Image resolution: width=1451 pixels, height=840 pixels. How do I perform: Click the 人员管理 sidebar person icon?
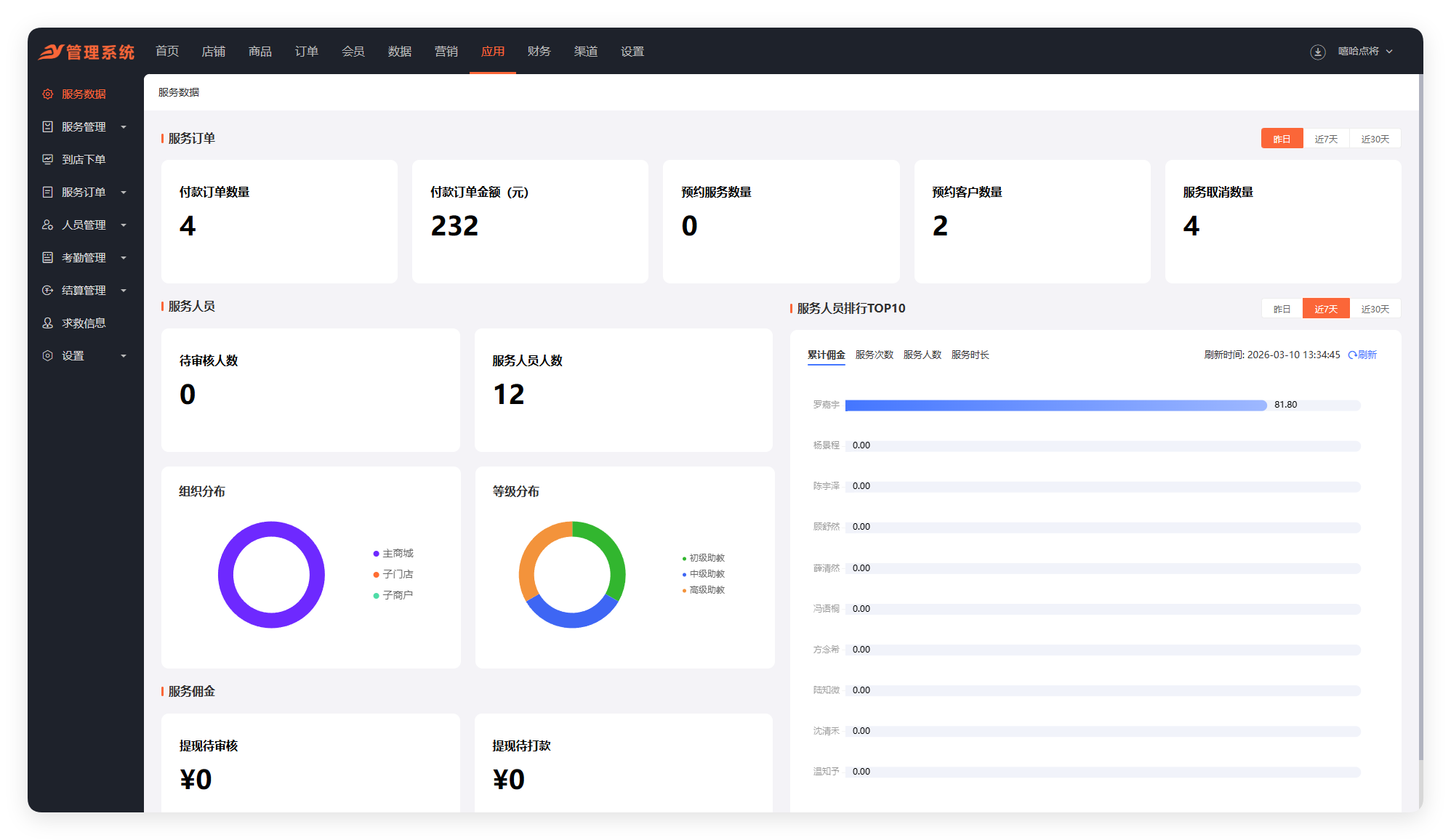[x=48, y=225]
